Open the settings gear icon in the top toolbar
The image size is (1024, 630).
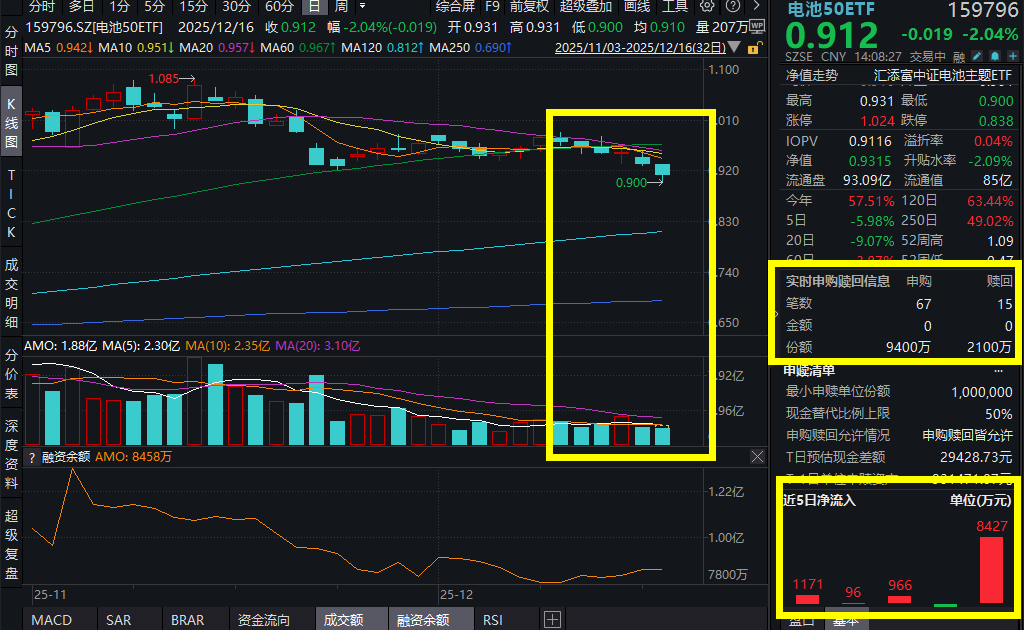[x=706, y=7]
